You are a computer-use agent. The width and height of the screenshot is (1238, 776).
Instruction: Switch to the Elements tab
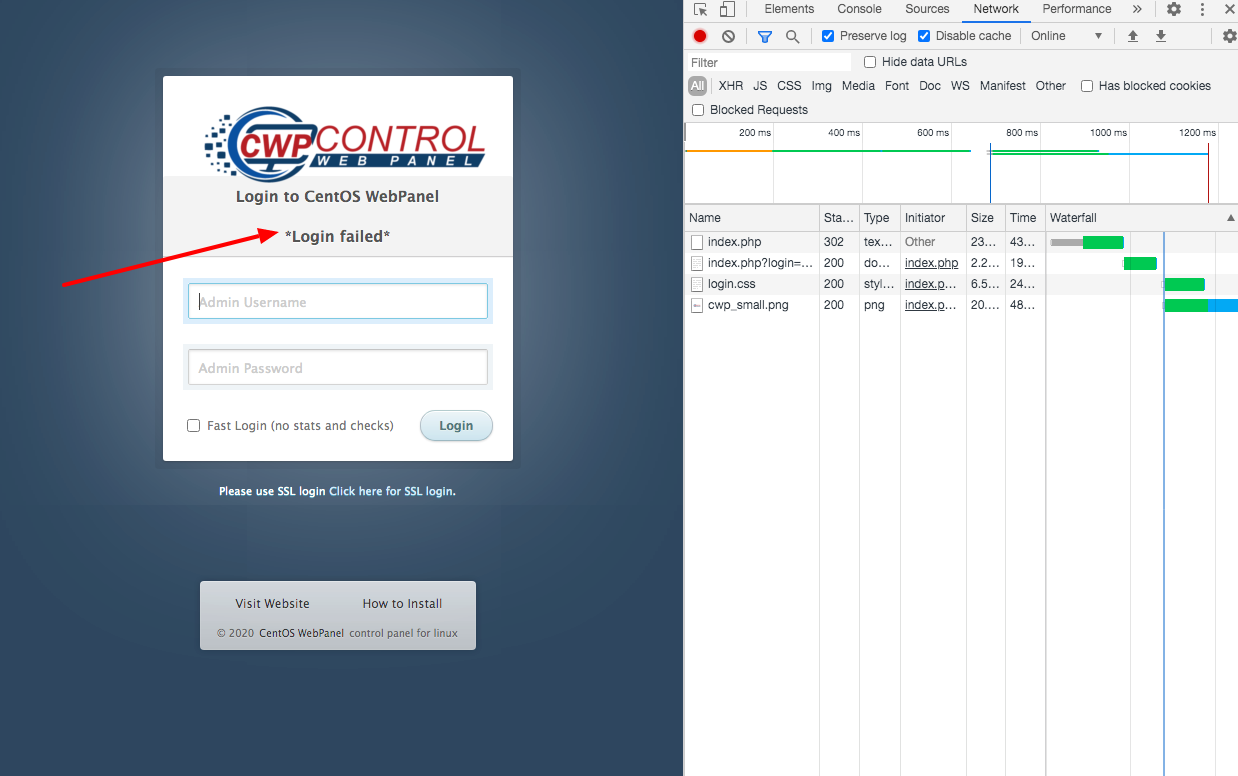[x=789, y=9]
